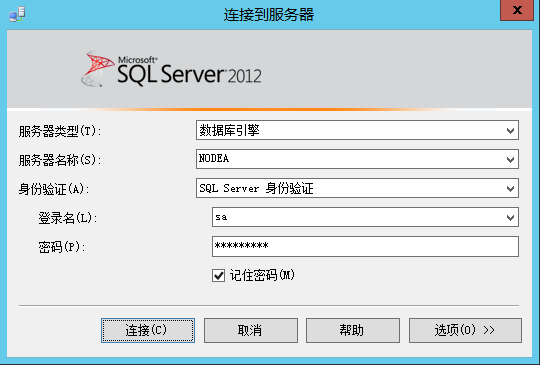Click the 身份验证(A) label

coord(53,189)
